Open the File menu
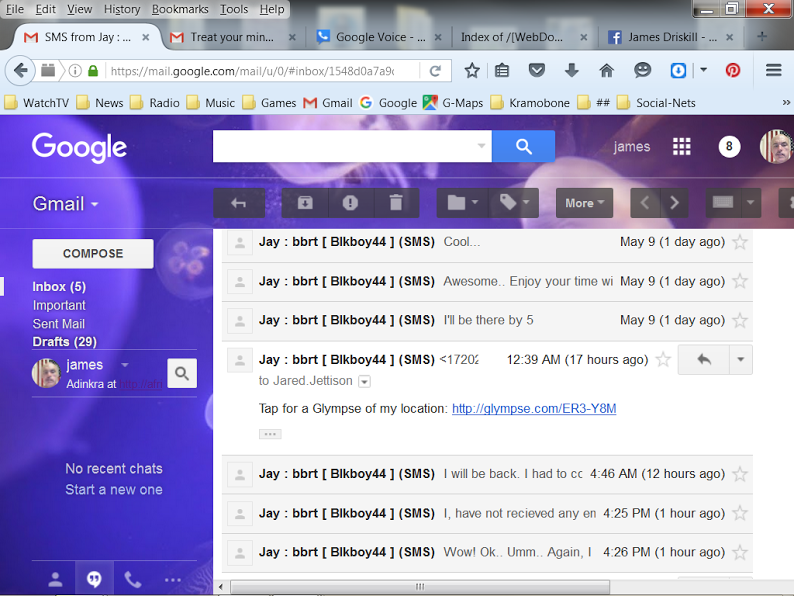This screenshot has width=794, height=596. coord(15,9)
